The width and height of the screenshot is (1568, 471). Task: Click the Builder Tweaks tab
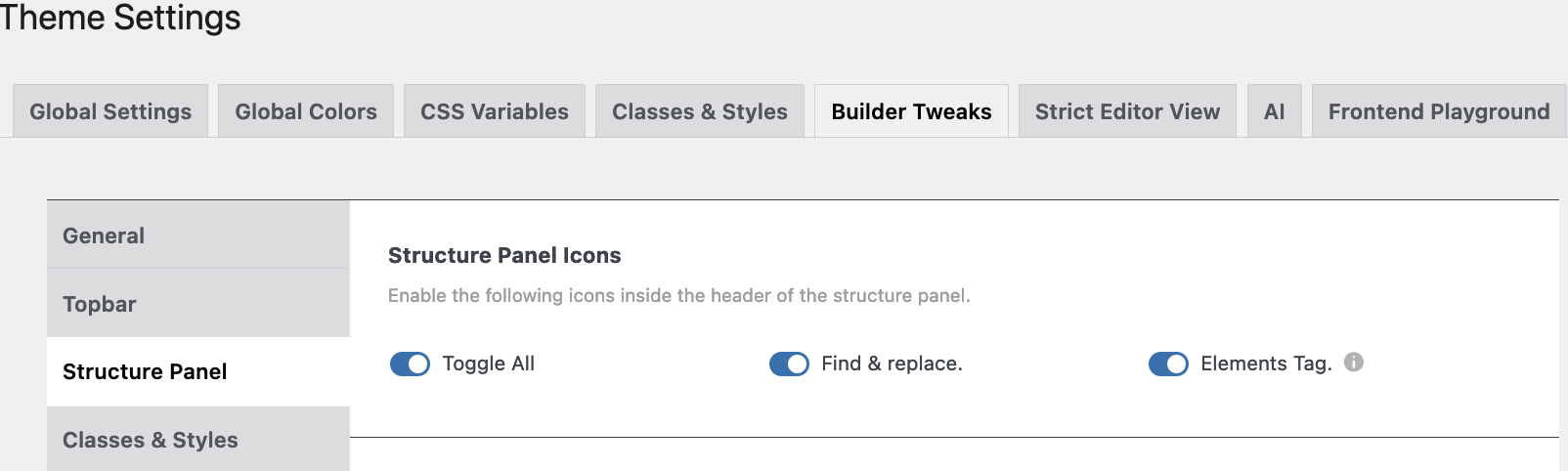pyautogui.click(x=911, y=110)
